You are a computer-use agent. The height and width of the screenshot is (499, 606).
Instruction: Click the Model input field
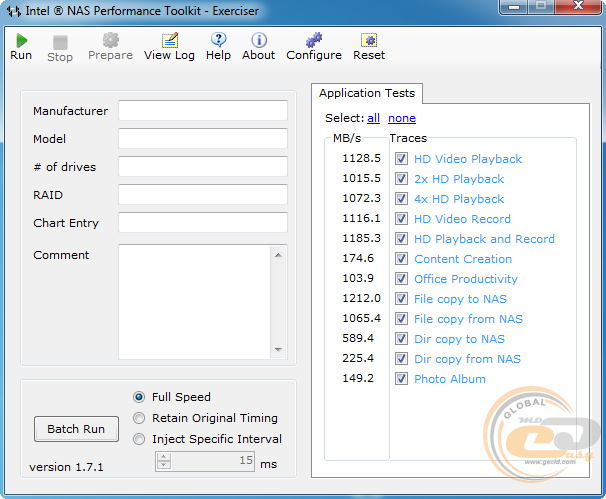click(203, 138)
